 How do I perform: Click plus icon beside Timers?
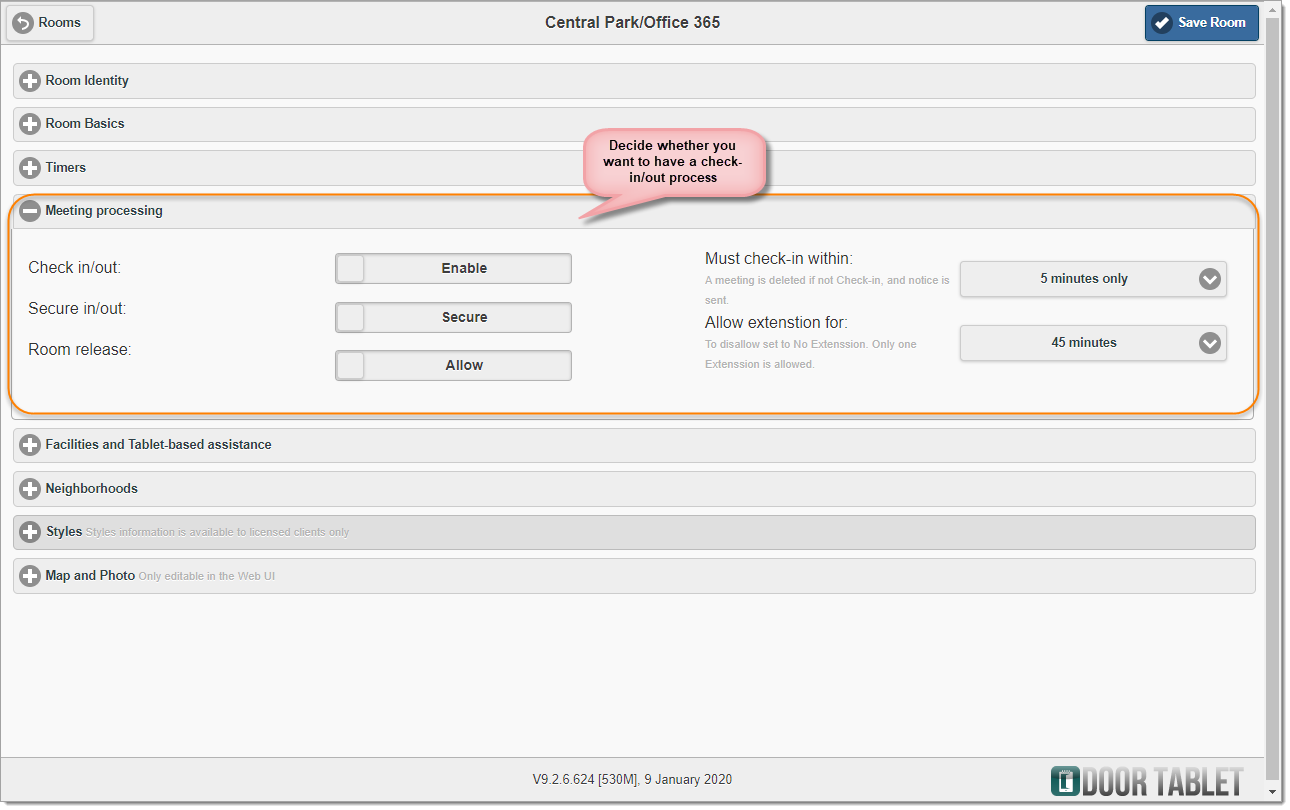click(x=30, y=168)
